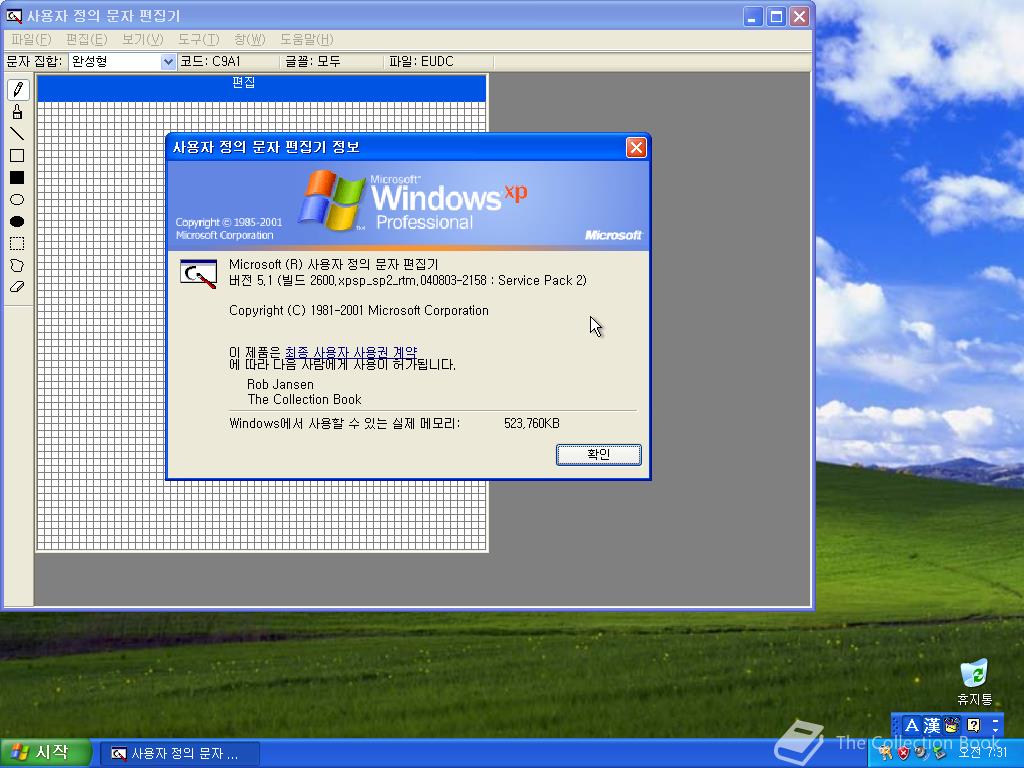
Task: Close the 사용자 정의 문자 편집기 정보 dialog
Action: pos(636,148)
